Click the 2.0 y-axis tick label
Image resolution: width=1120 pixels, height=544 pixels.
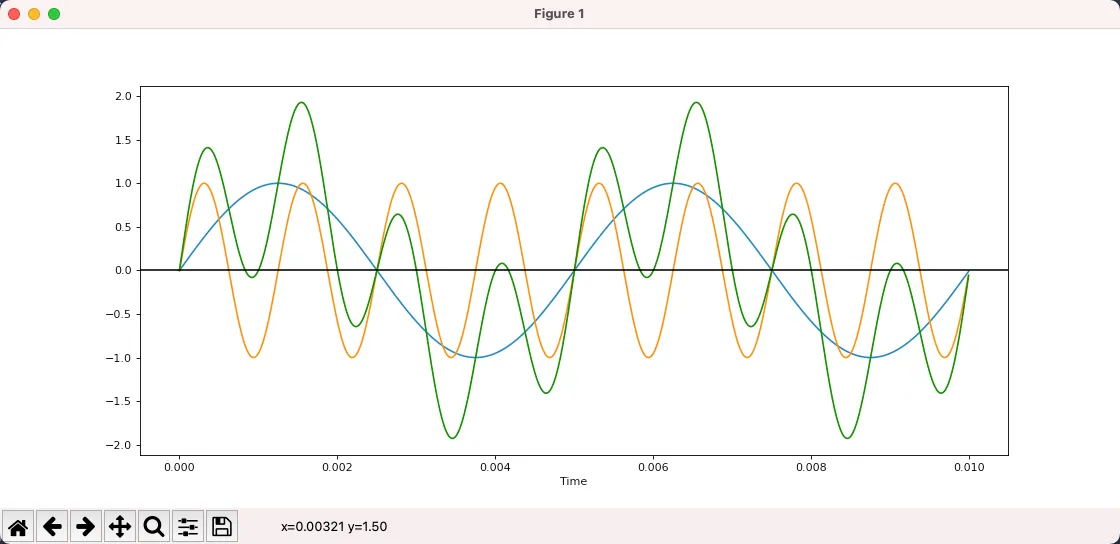123,96
